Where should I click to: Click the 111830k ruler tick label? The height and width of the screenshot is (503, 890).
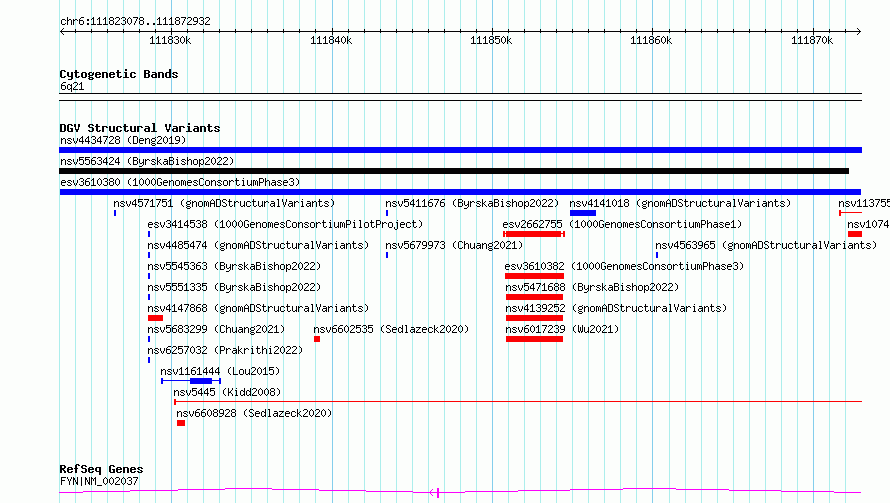(x=170, y=40)
